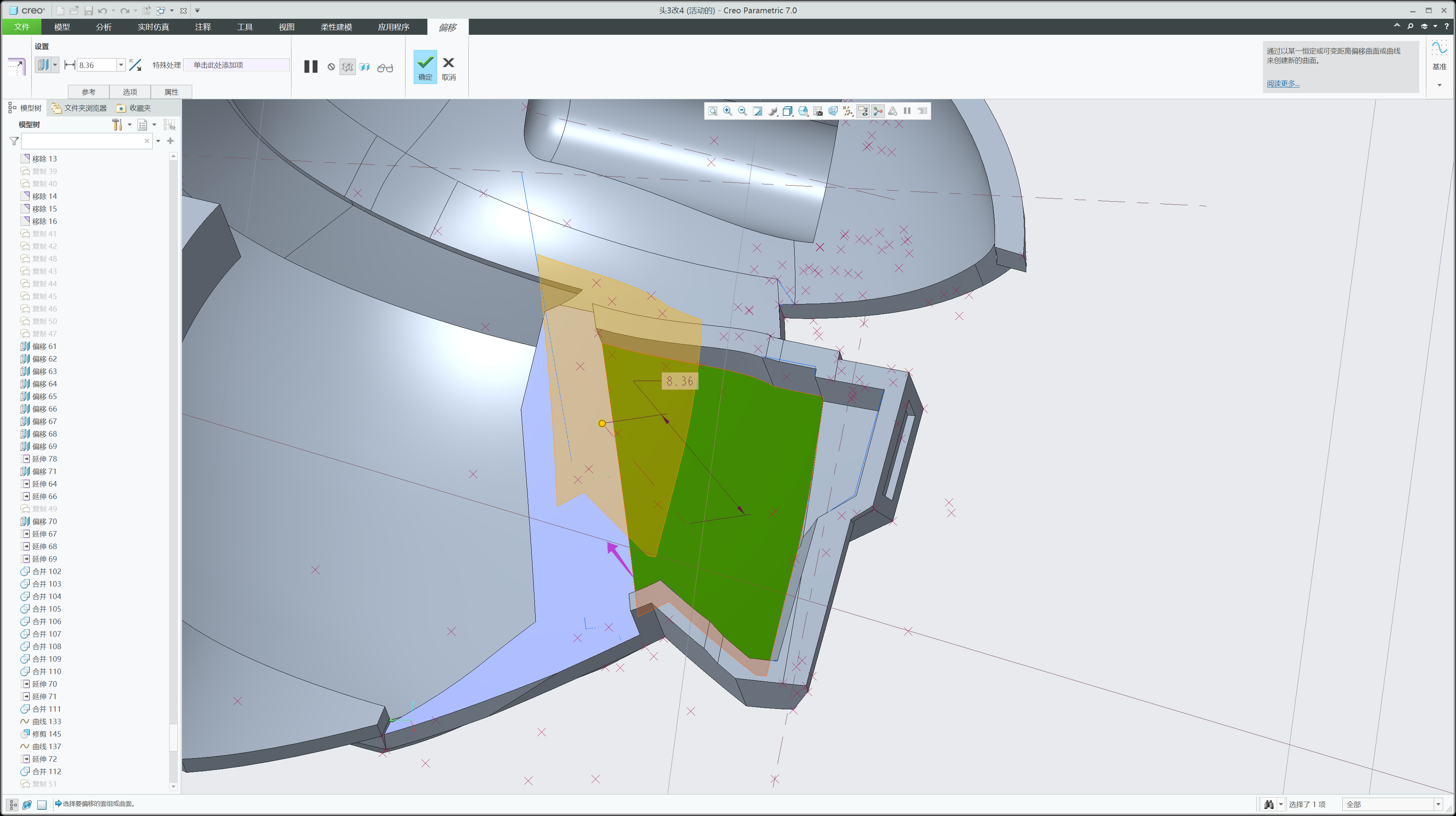Screen dimensions: 1456x816
Task: Expand the 8.36 offset value dropdown
Action: [120, 65]
